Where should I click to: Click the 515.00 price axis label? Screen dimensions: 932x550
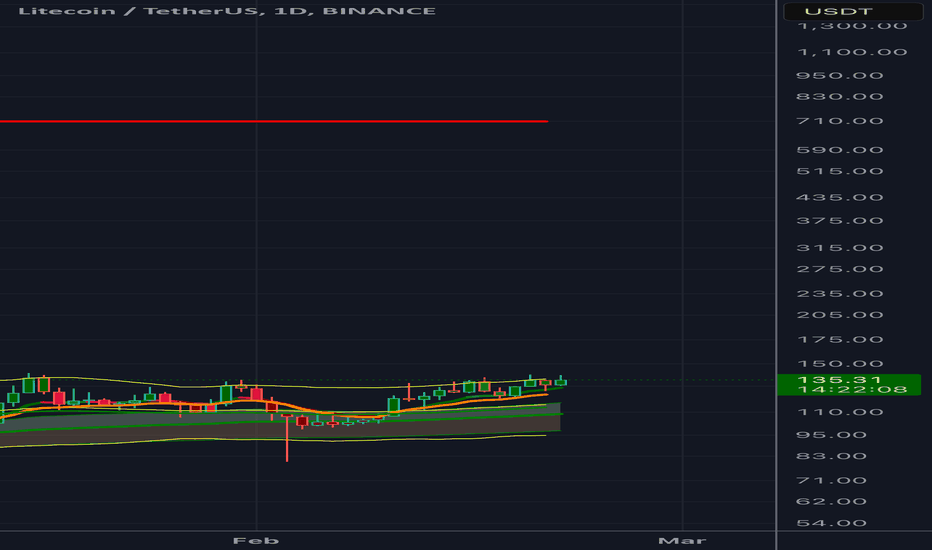(x=839, y=171)
